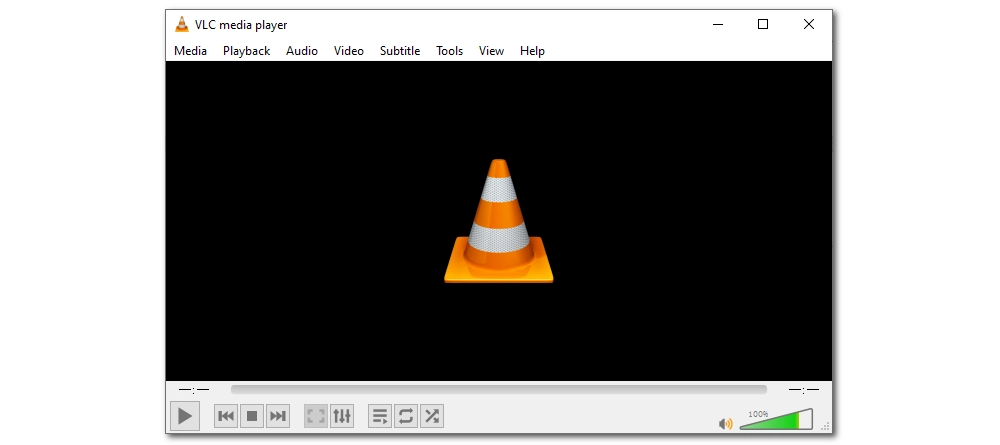Skip to the previous media item

pos(226,416)
